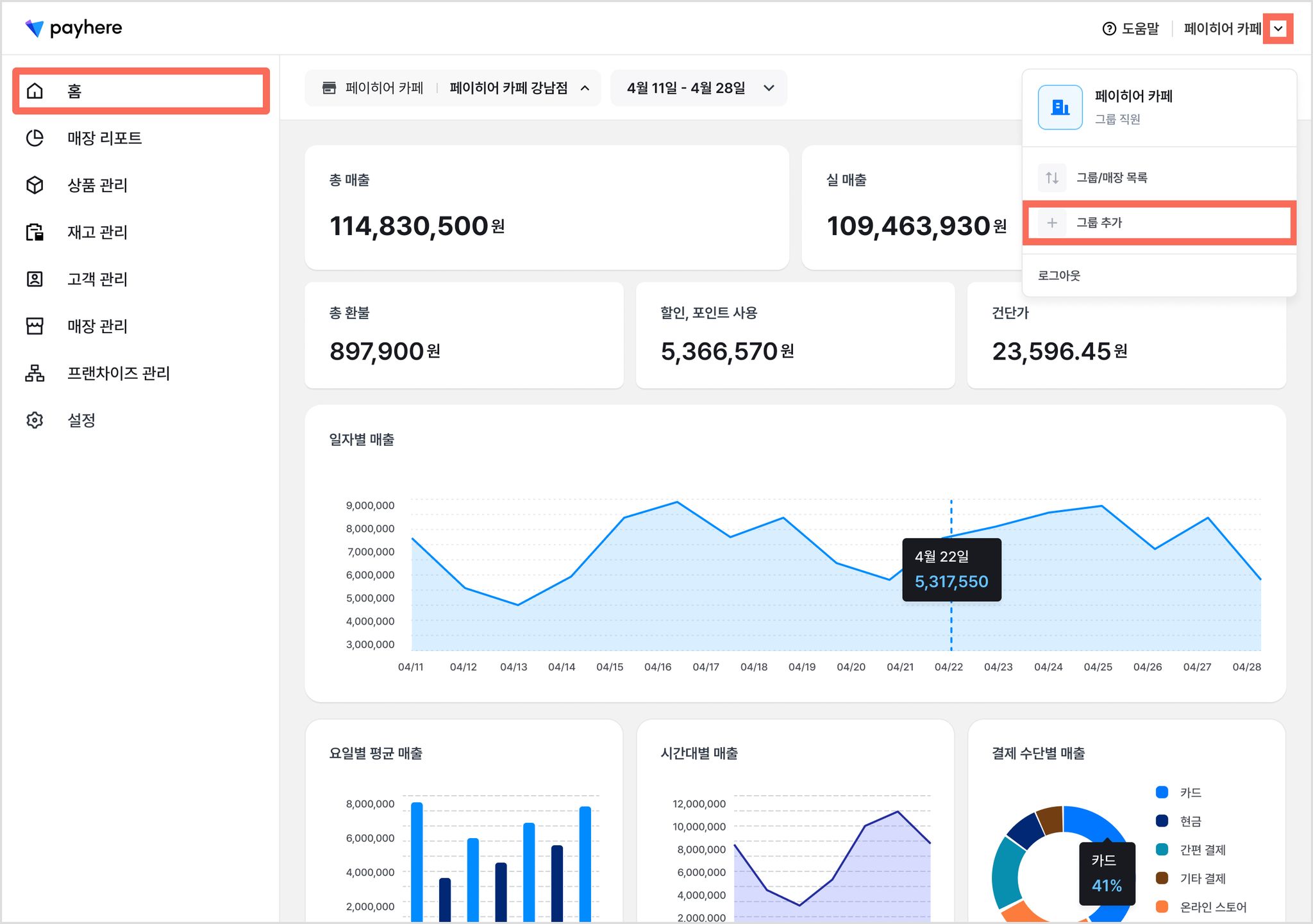Select 그룹/매장 목록 in account dropdown

[1159, 177]
